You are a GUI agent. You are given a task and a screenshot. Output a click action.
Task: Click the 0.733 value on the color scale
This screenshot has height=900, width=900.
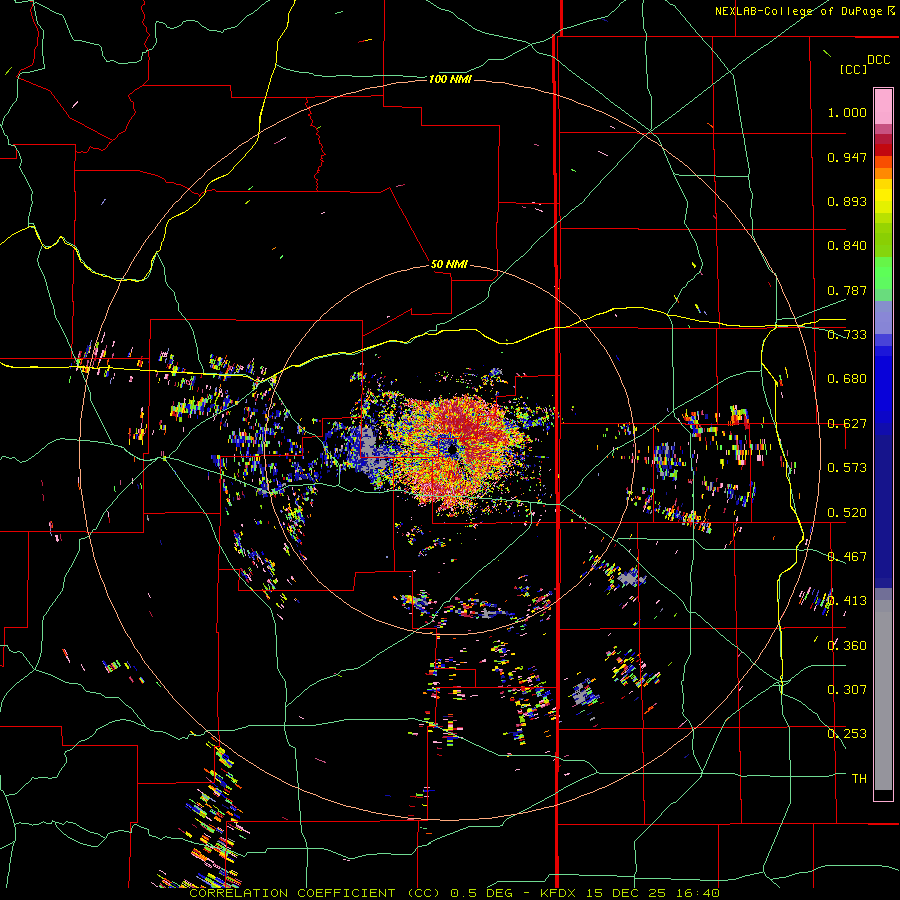pyautogui.click(x=847, y=335)
